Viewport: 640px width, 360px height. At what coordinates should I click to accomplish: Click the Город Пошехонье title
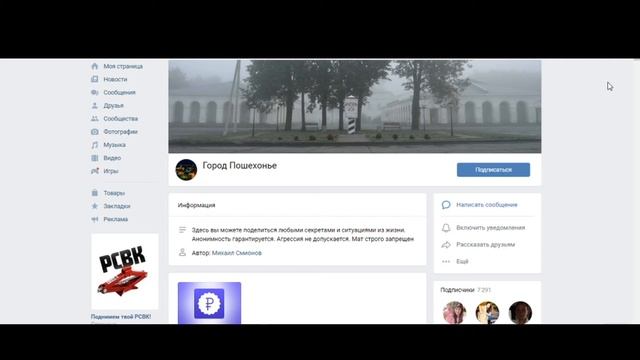[240, 165]
